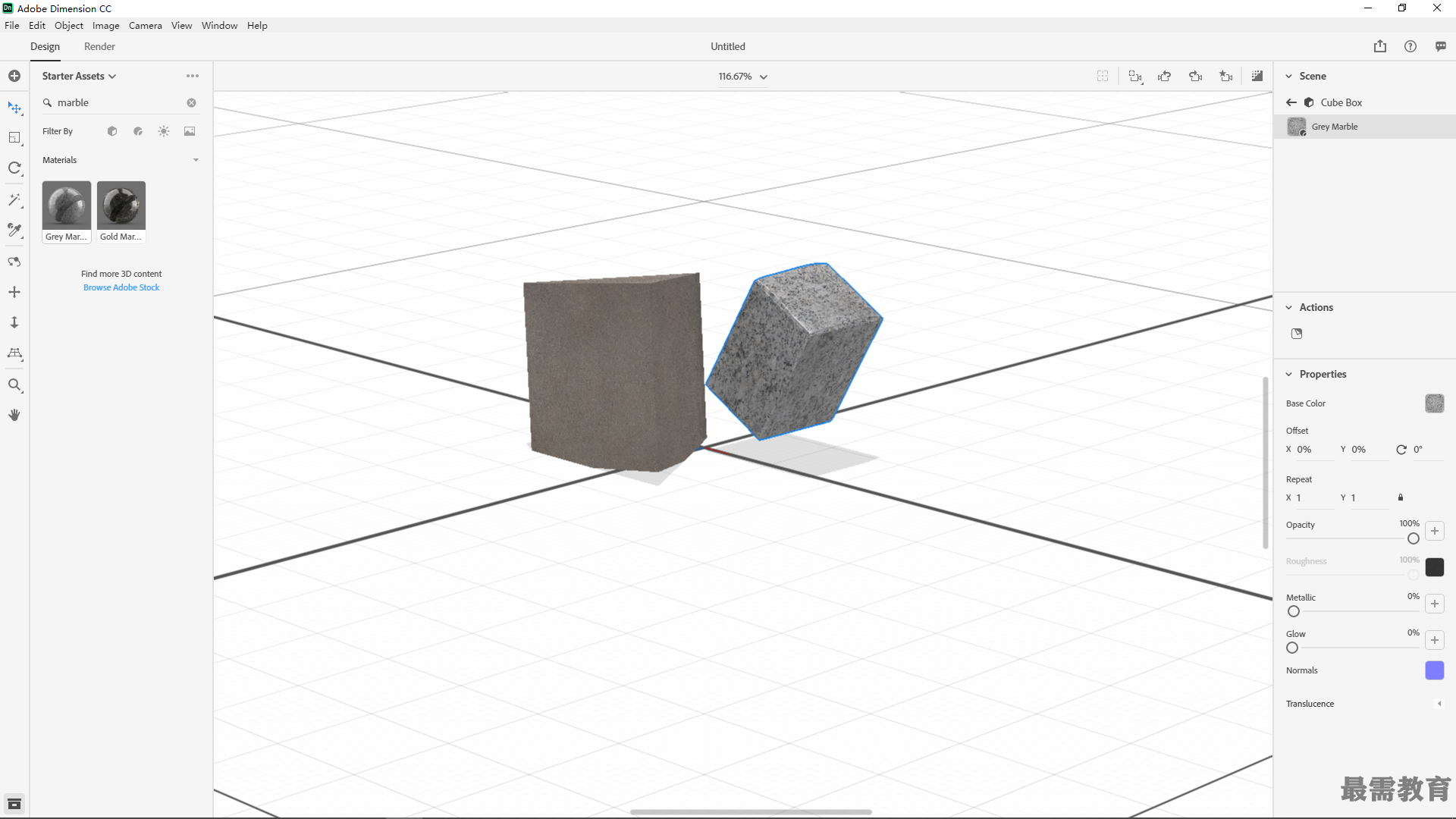The image size is (1456, 819).
Task: Select the Dolly camera tool
Action: pyautogui.click(x=14, y=322)
